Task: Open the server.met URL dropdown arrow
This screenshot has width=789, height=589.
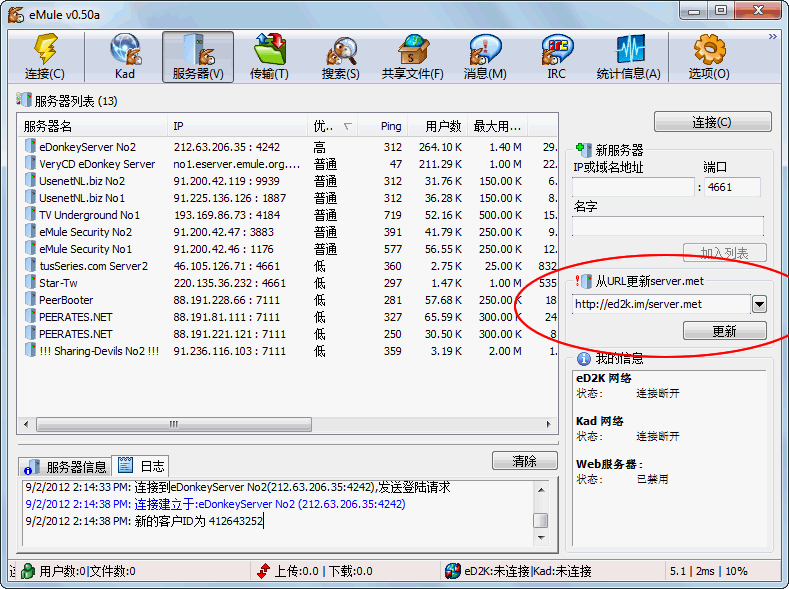Action: click(759, 304)
